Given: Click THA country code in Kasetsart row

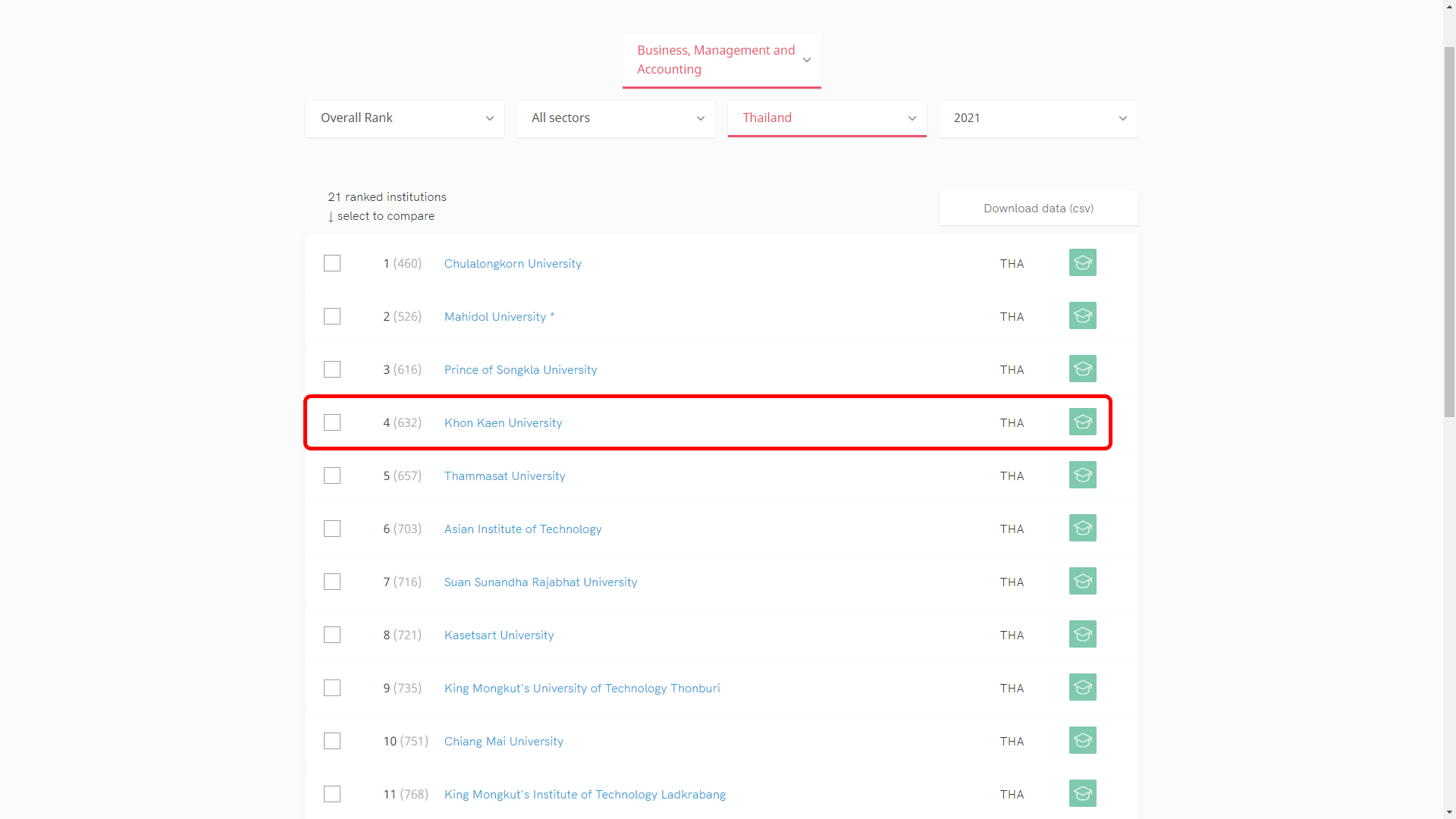Looking at the screenshot, I should click(x=1012, y=635).
